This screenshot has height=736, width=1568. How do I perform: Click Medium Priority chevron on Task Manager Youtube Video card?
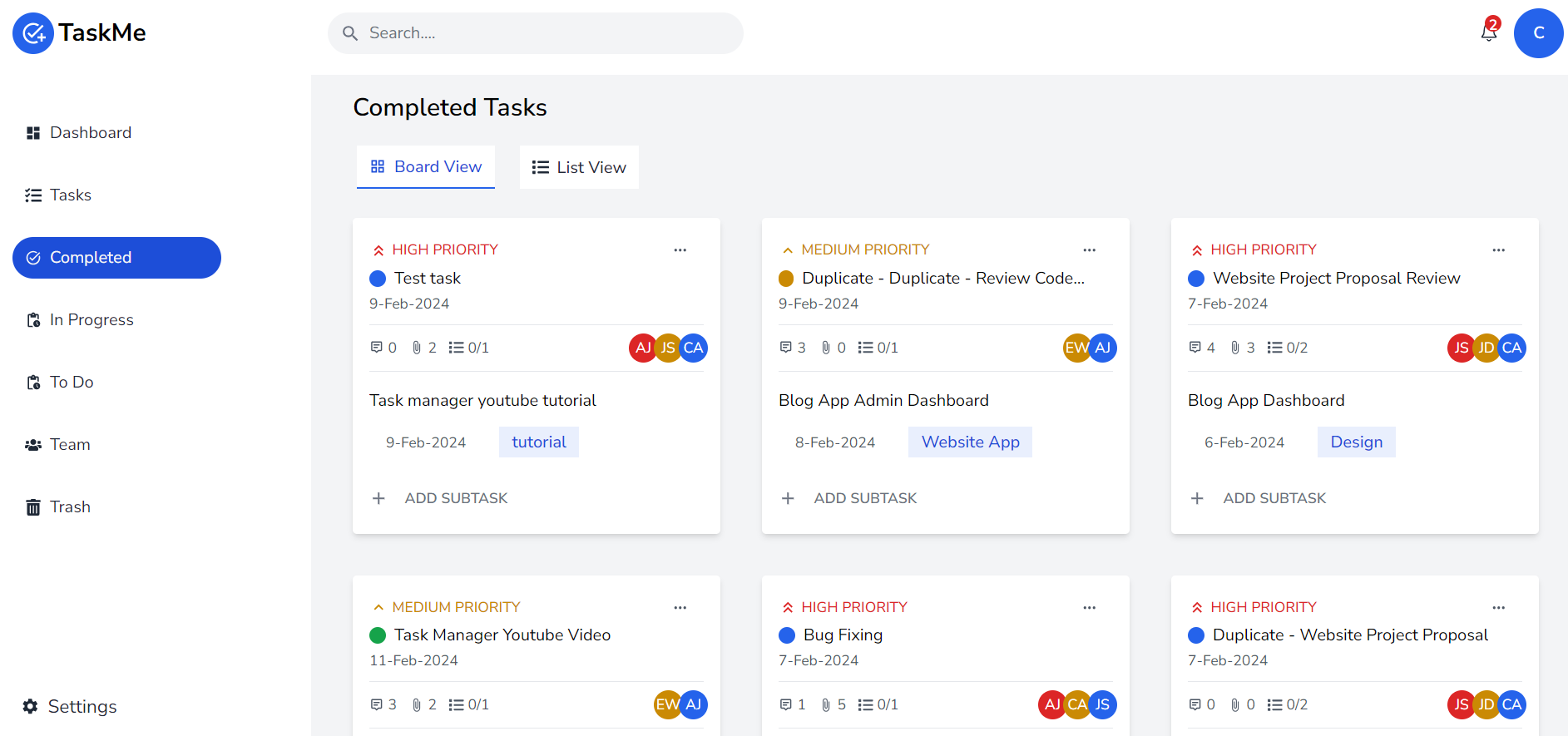(x=378, y=608)
